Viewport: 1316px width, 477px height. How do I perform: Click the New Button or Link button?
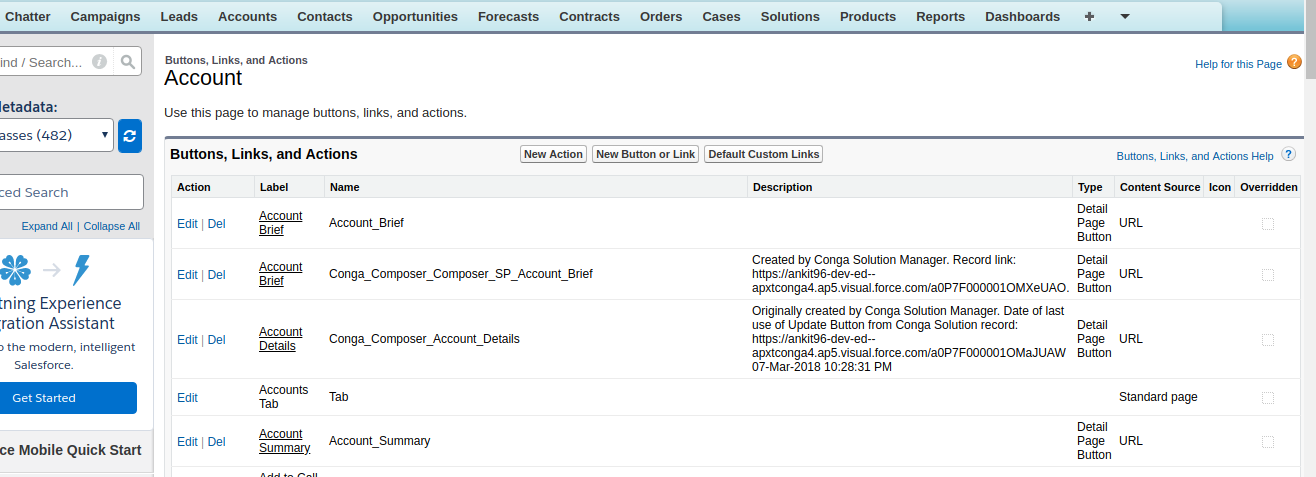tap(645, 154)
